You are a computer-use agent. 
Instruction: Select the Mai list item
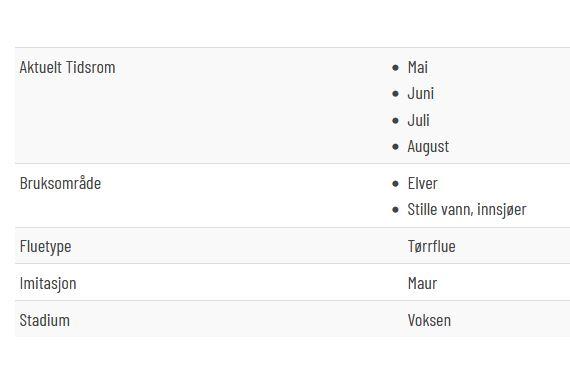417,67
